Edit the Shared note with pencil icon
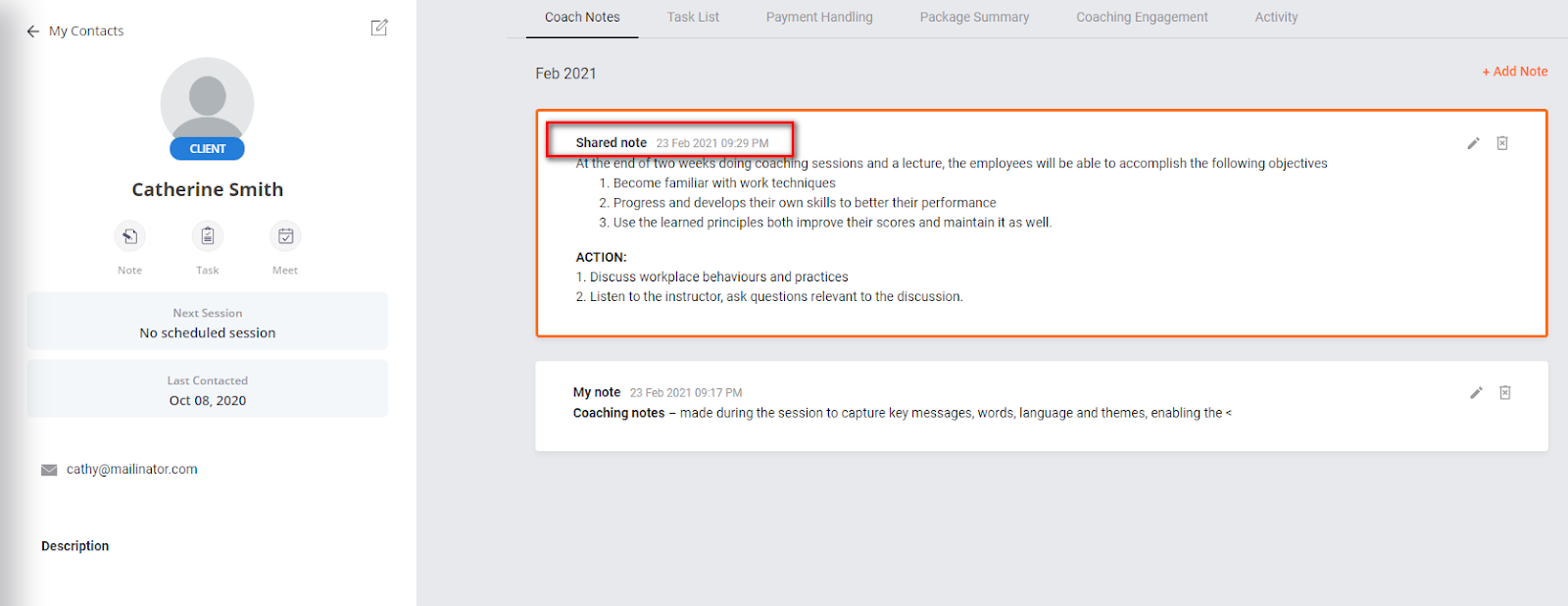Image resolution: width=1568 pixels, height=606 pixels. tap(1473, 143)
